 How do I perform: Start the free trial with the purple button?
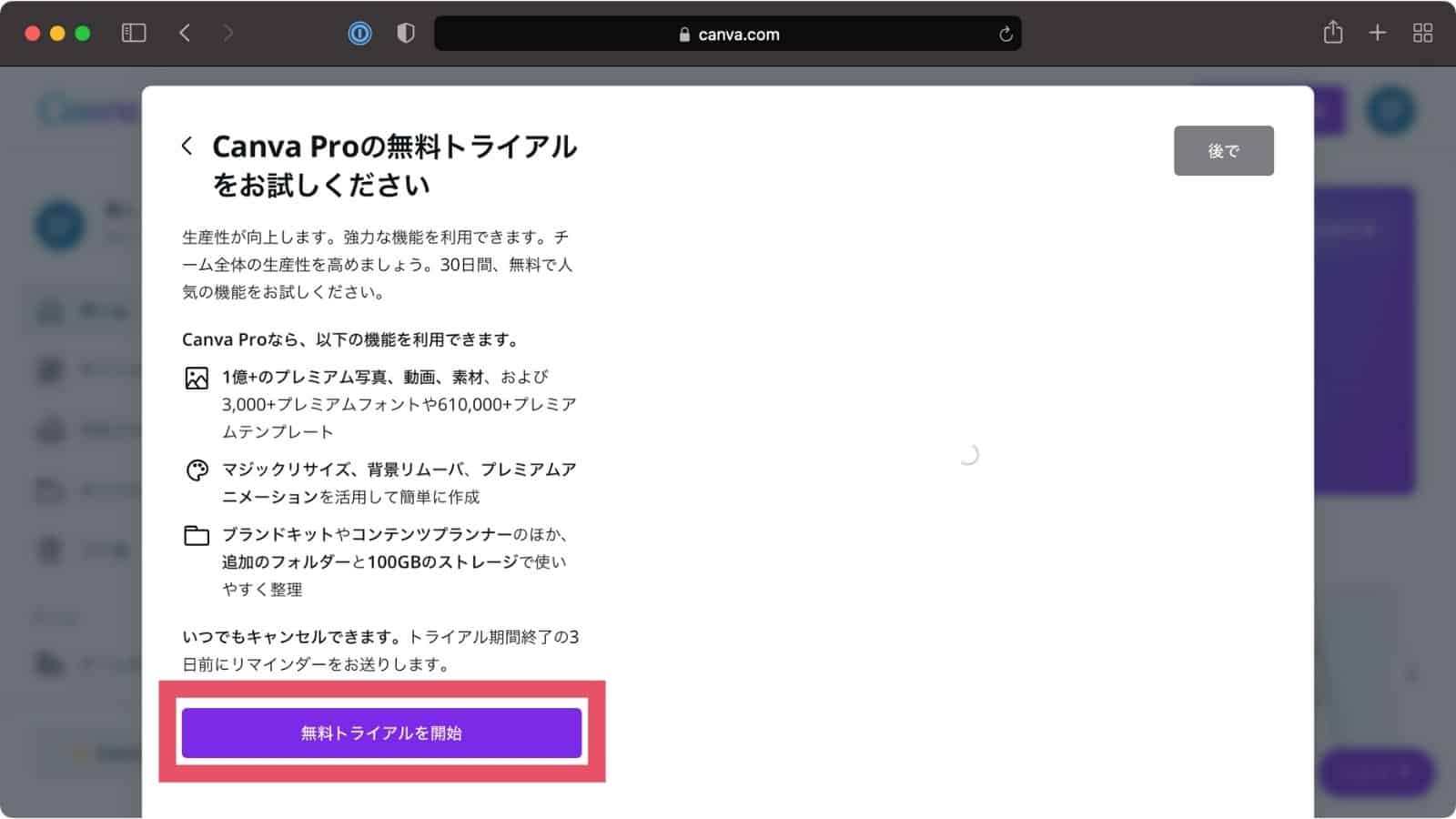(381, 733)
